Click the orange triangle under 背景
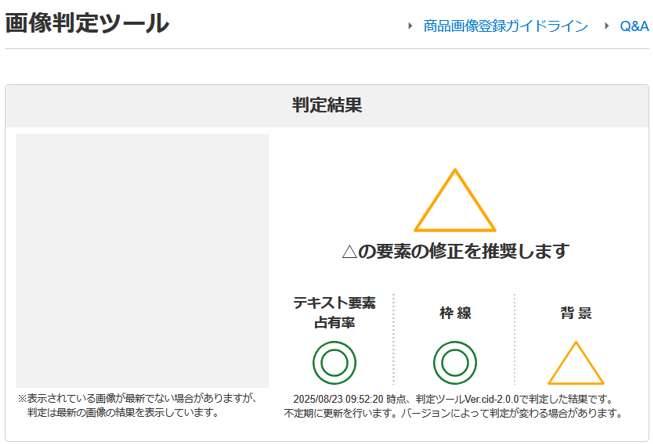Screen dimensions: 653x444 (576, 365)
